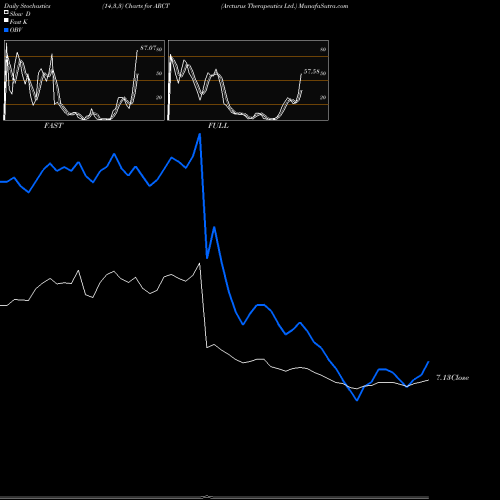The height and width of the screenshot is (500, 500).
Task: Click the Slow D legend label text
Action: click(20, 14)
